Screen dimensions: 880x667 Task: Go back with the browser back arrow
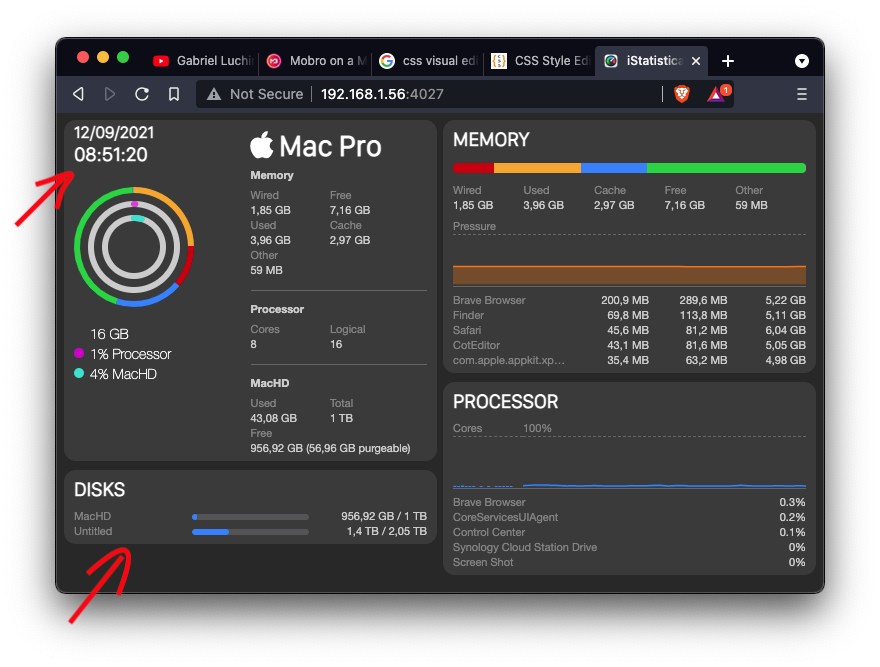[x=79, y=94]
